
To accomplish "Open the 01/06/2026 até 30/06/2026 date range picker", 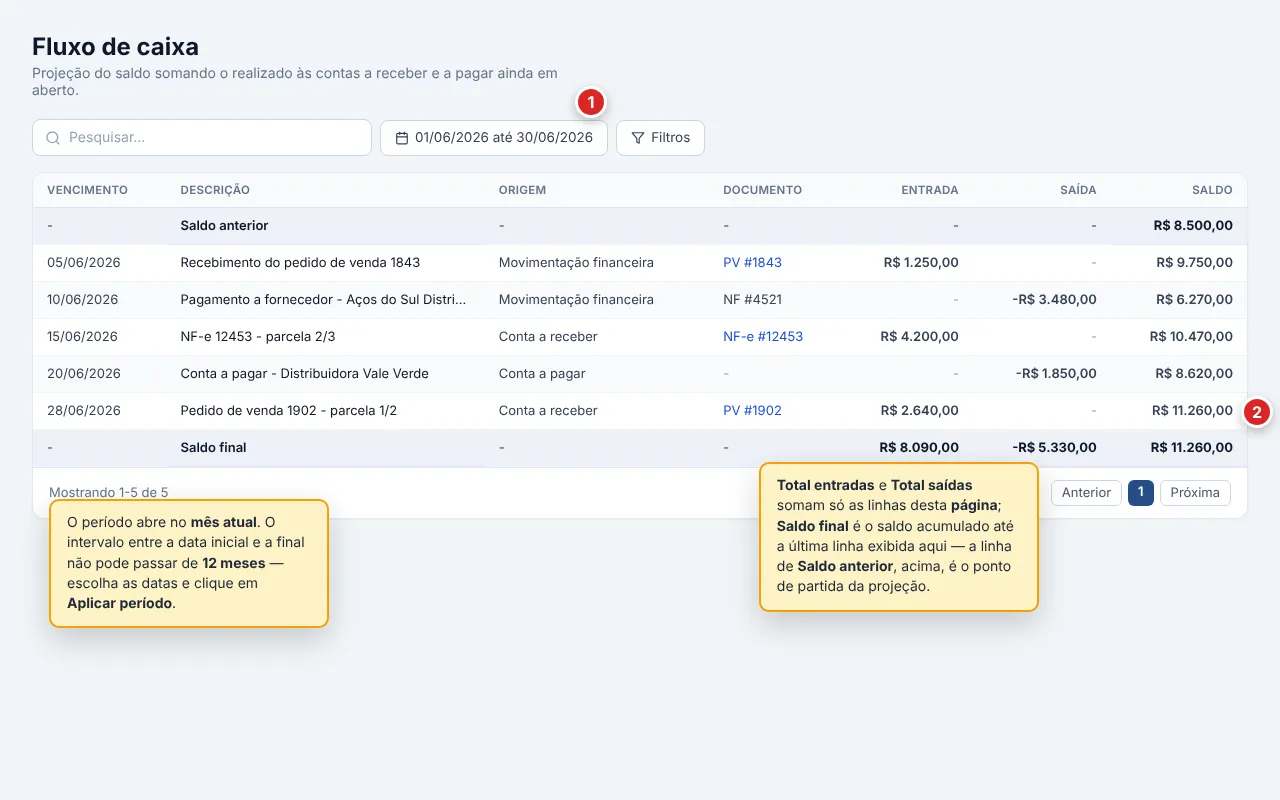I will click(x=494, y=138).
